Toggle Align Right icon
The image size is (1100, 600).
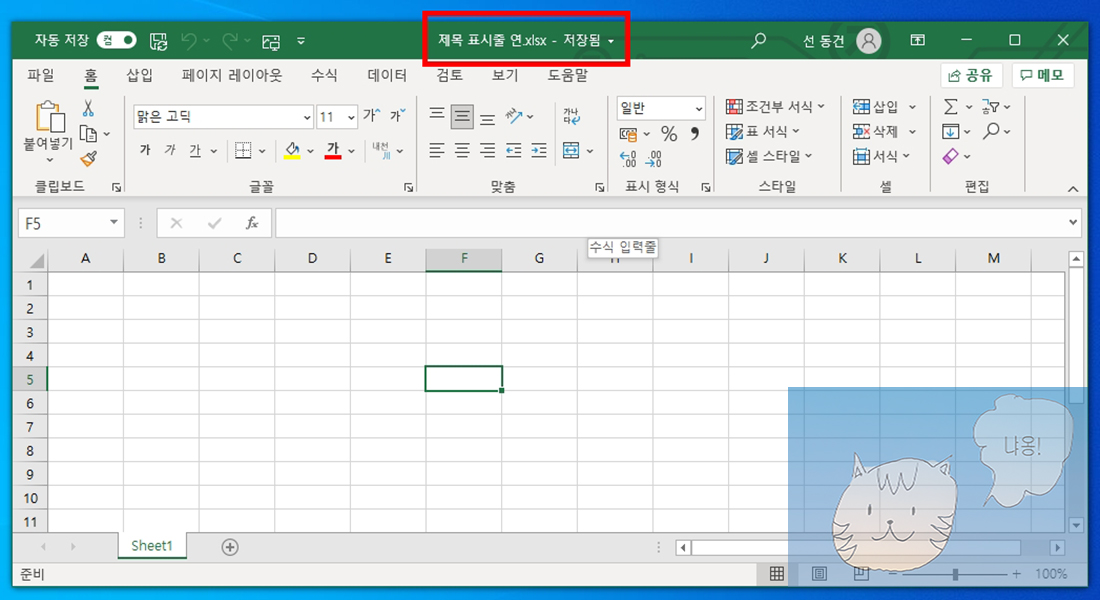[x=488, y=150]
